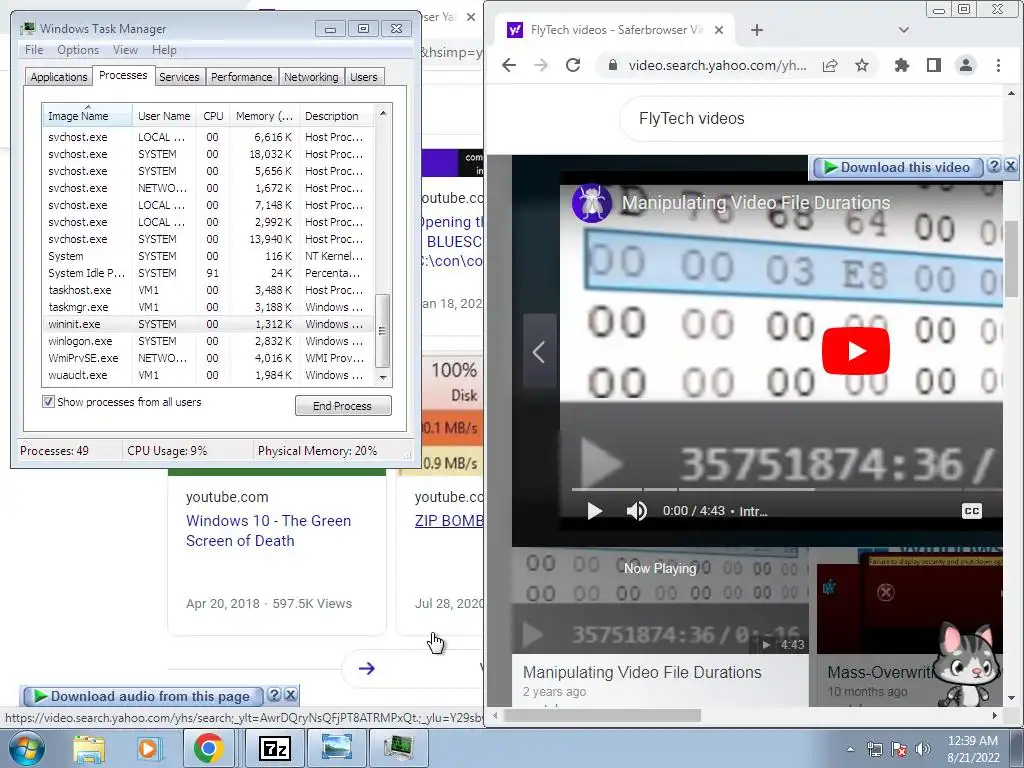Switch to the Networking tab

(x=312, y=77)
